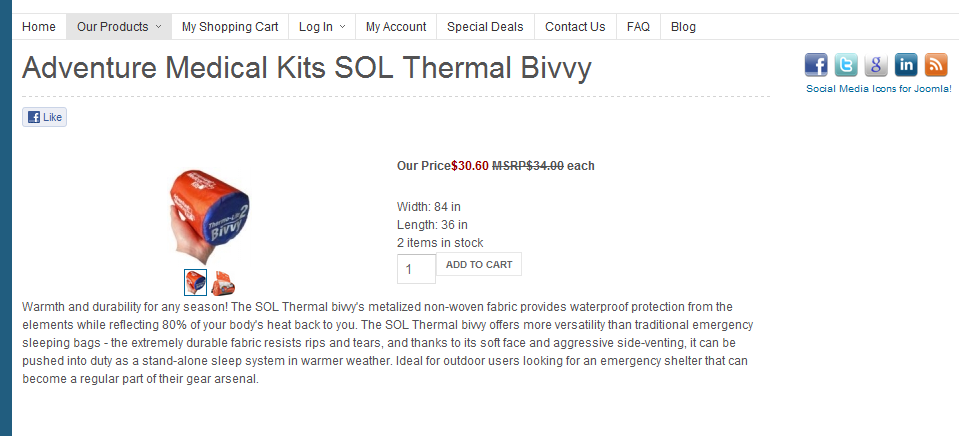Open the Google social media icon

pyautogui.click(x=876, y=65)
